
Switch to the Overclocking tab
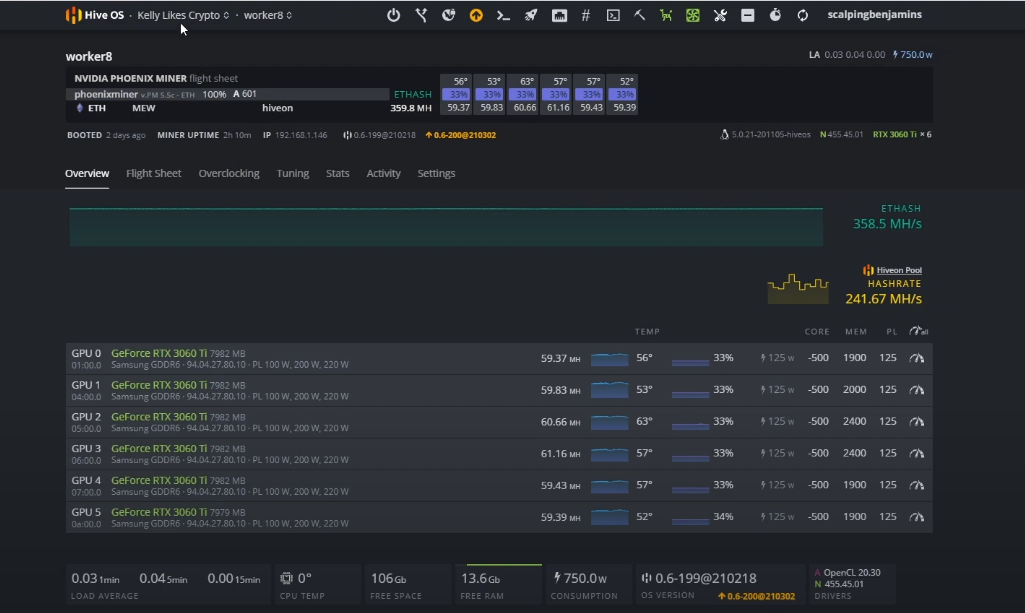(229, 173)
